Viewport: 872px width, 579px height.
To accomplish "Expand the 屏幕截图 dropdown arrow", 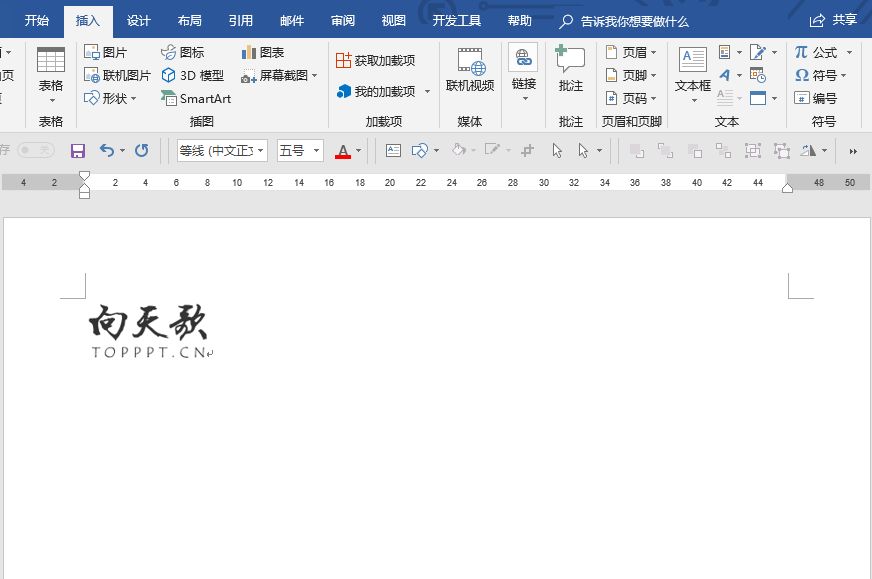I will pos(314,75).
